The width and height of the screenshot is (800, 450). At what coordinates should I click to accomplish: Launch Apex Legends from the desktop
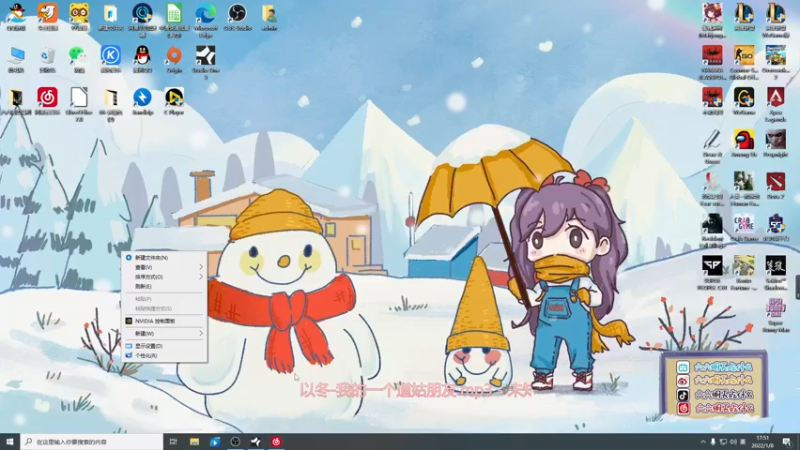coord(776,104)
